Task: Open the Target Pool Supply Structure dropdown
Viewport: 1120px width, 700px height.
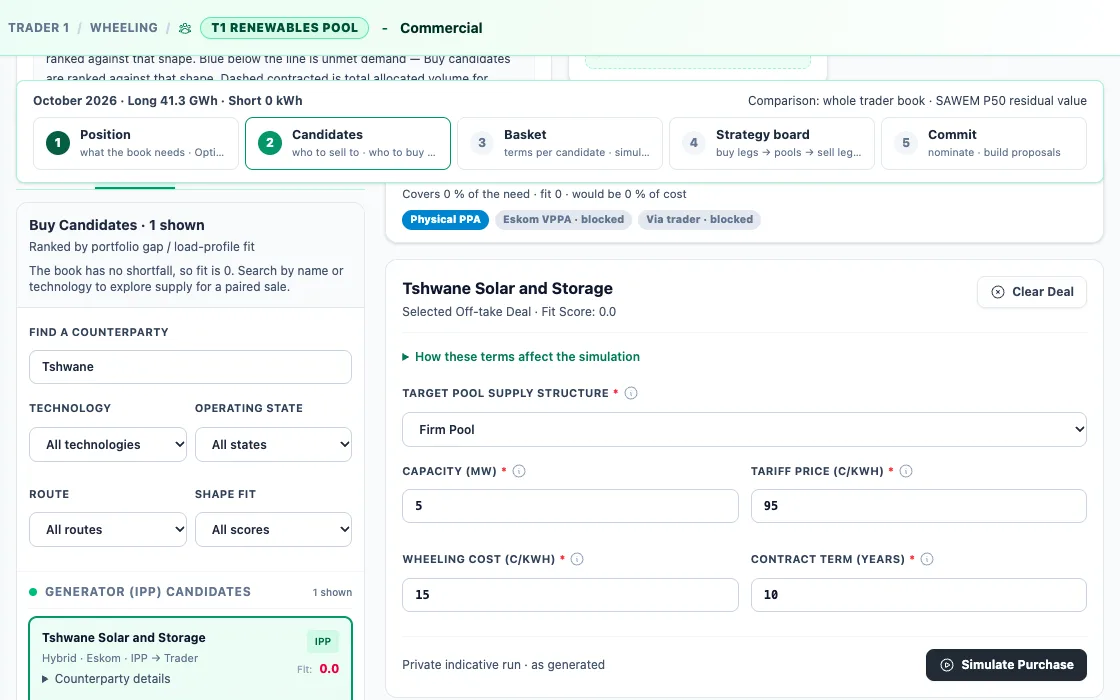Action: 744,429
